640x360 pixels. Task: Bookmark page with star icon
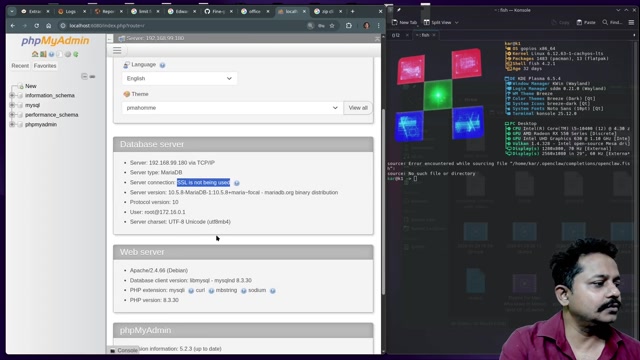click(x=332, y=25)
